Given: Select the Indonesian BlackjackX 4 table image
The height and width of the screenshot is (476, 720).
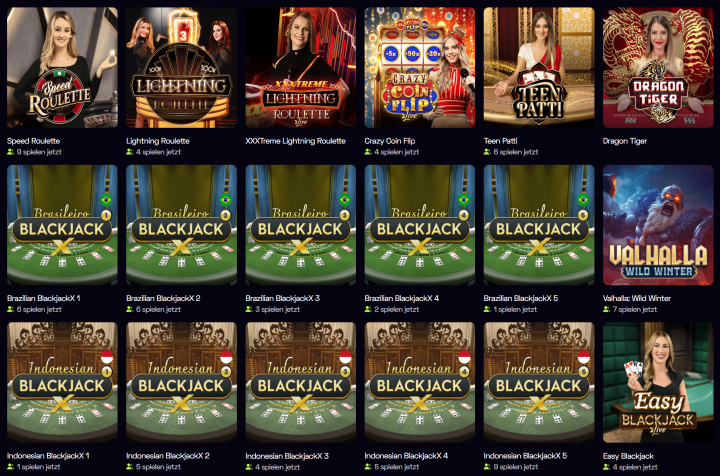Looking at the screenshot, I should tap(420, 382).
